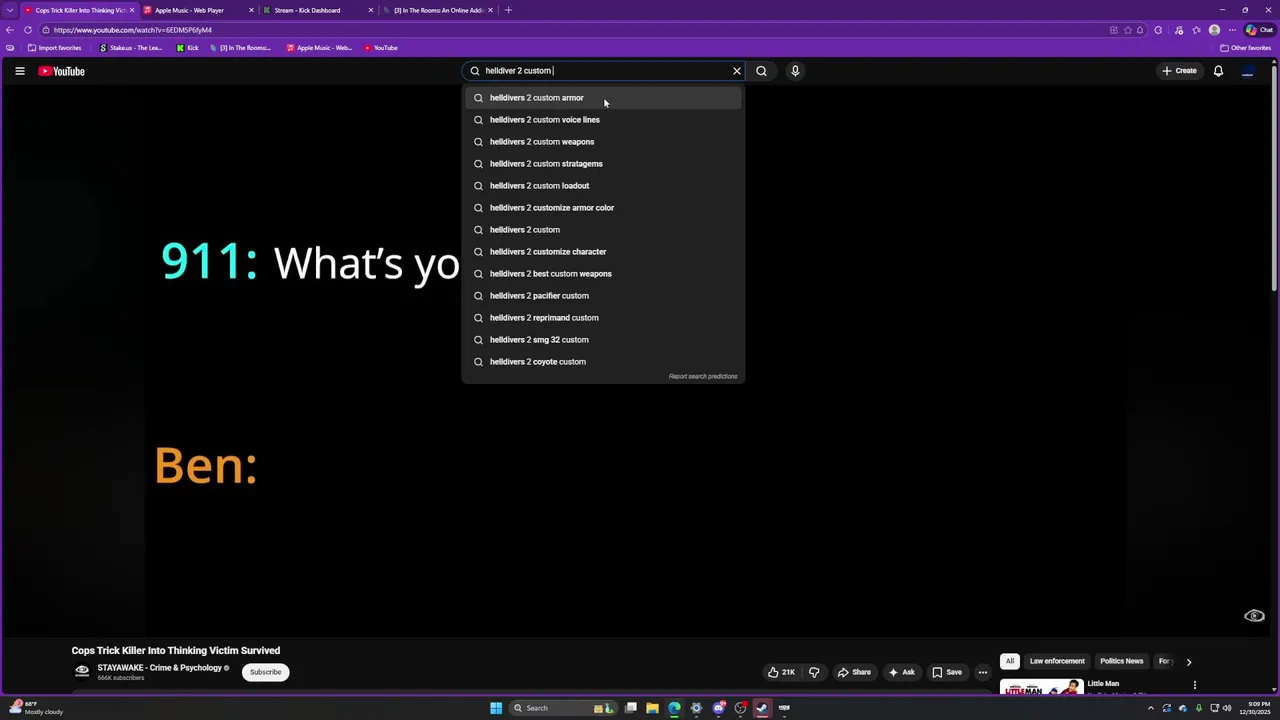This screenshot has width=1280, height=720.
Task: Choose plain 'helldivers 2 custom' suggestion
Action: tap(603, 230)
